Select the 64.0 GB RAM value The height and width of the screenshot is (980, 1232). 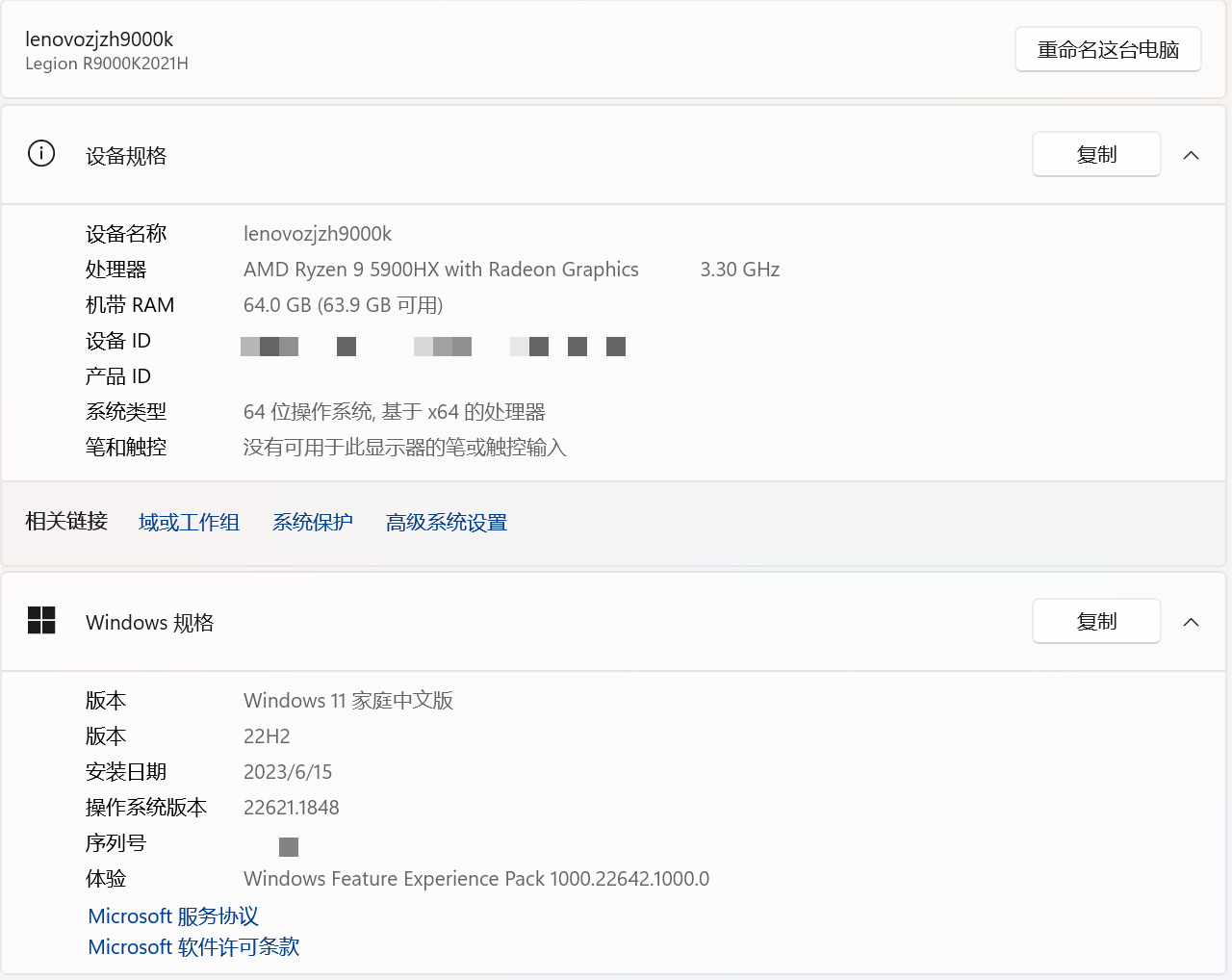click(343, 305)
